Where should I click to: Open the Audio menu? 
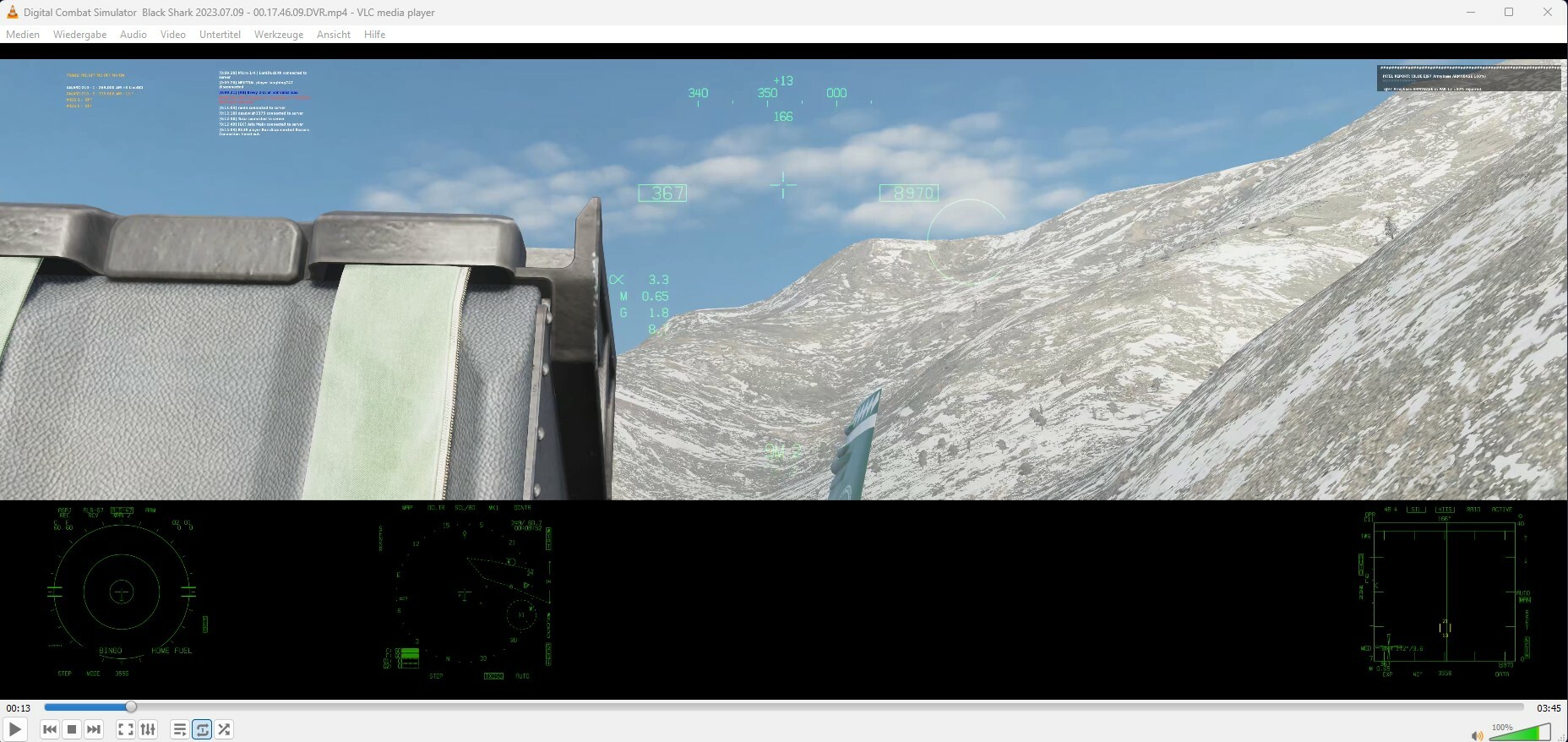tap(133, 35)
